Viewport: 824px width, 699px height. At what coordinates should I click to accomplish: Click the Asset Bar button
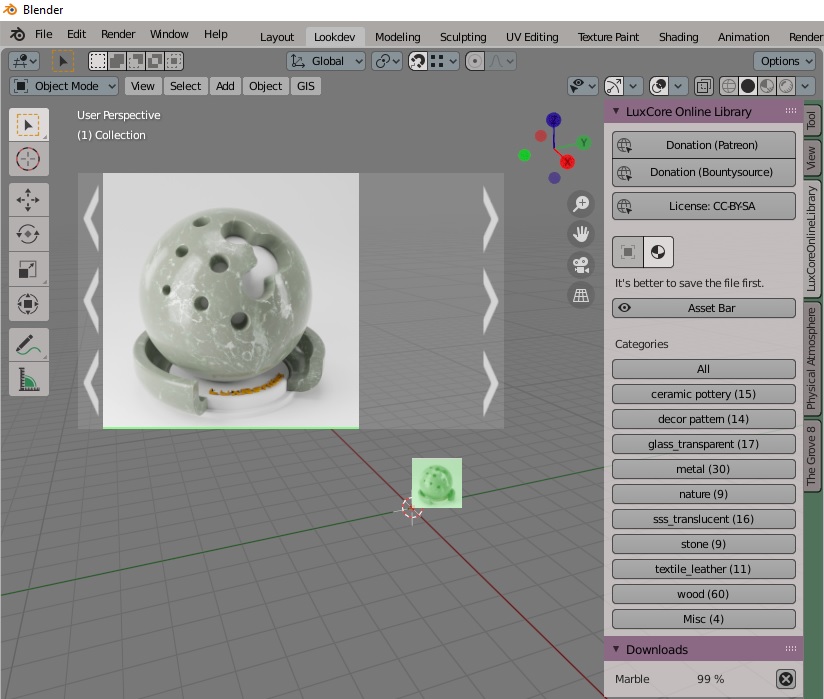[703, 308]
